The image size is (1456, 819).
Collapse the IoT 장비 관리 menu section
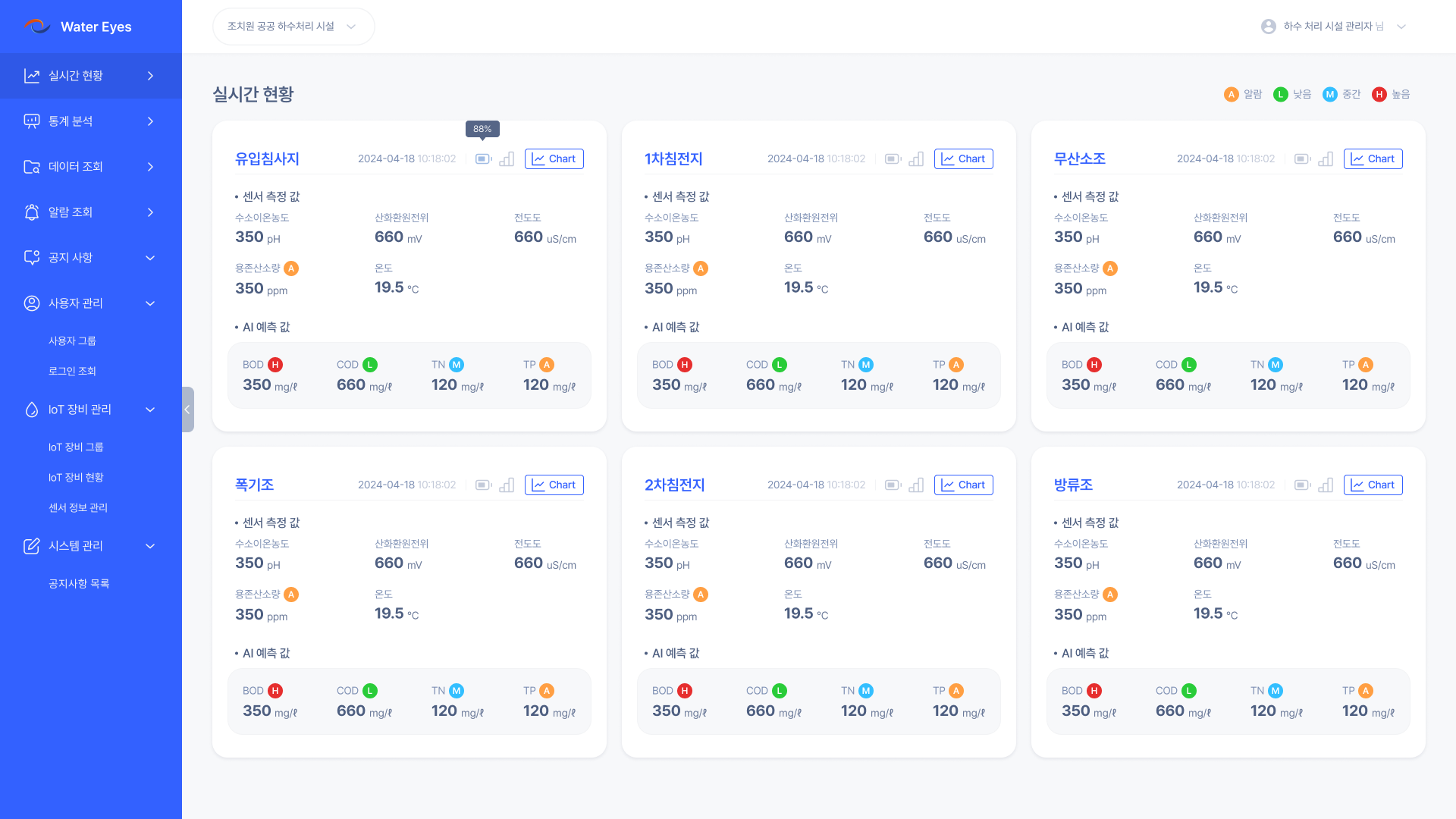(x=150, y=409)
